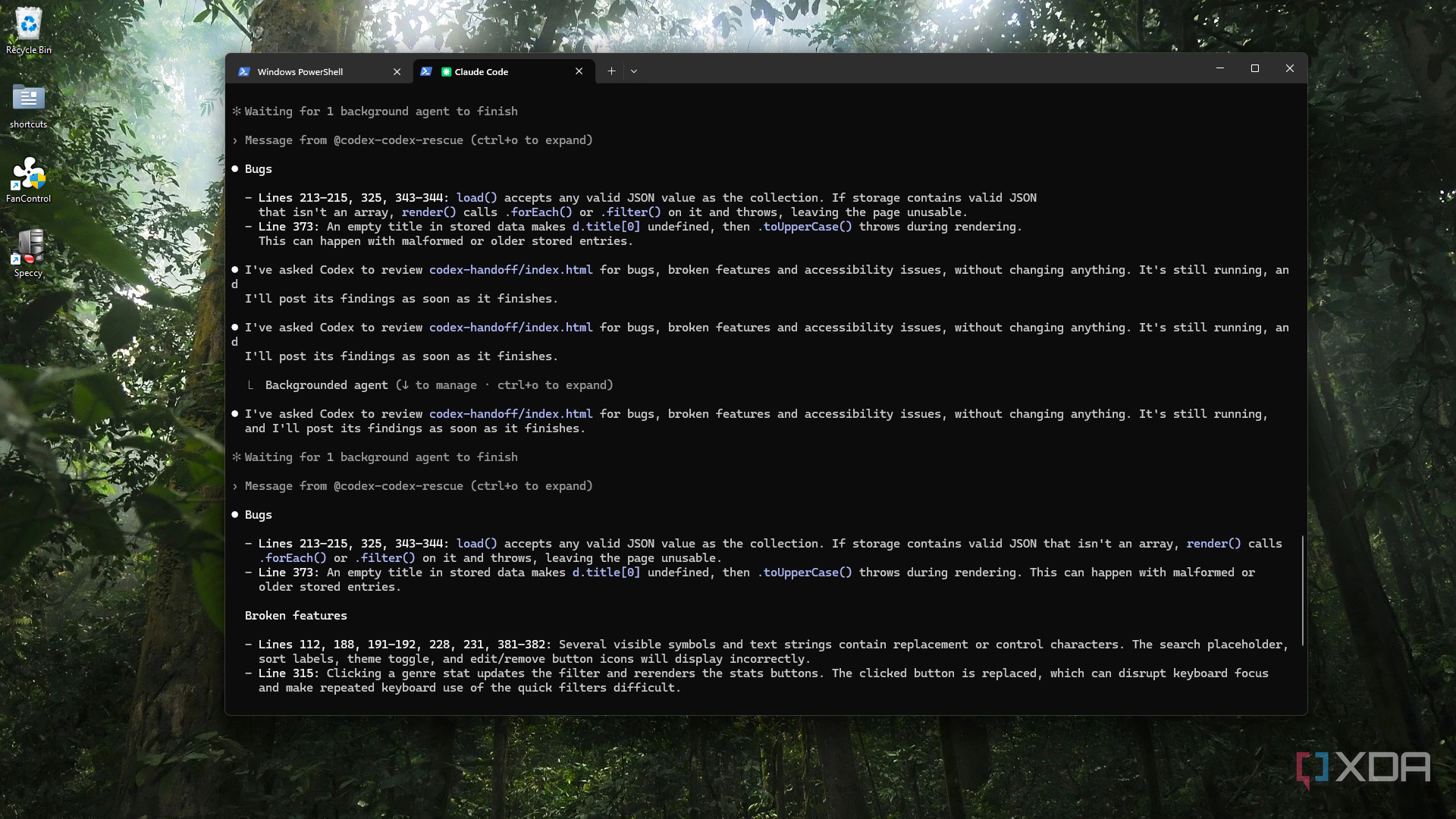Expand the second codex-codex-rescue message
This screenshot has width=1456, height=819.
coord(412,486)
